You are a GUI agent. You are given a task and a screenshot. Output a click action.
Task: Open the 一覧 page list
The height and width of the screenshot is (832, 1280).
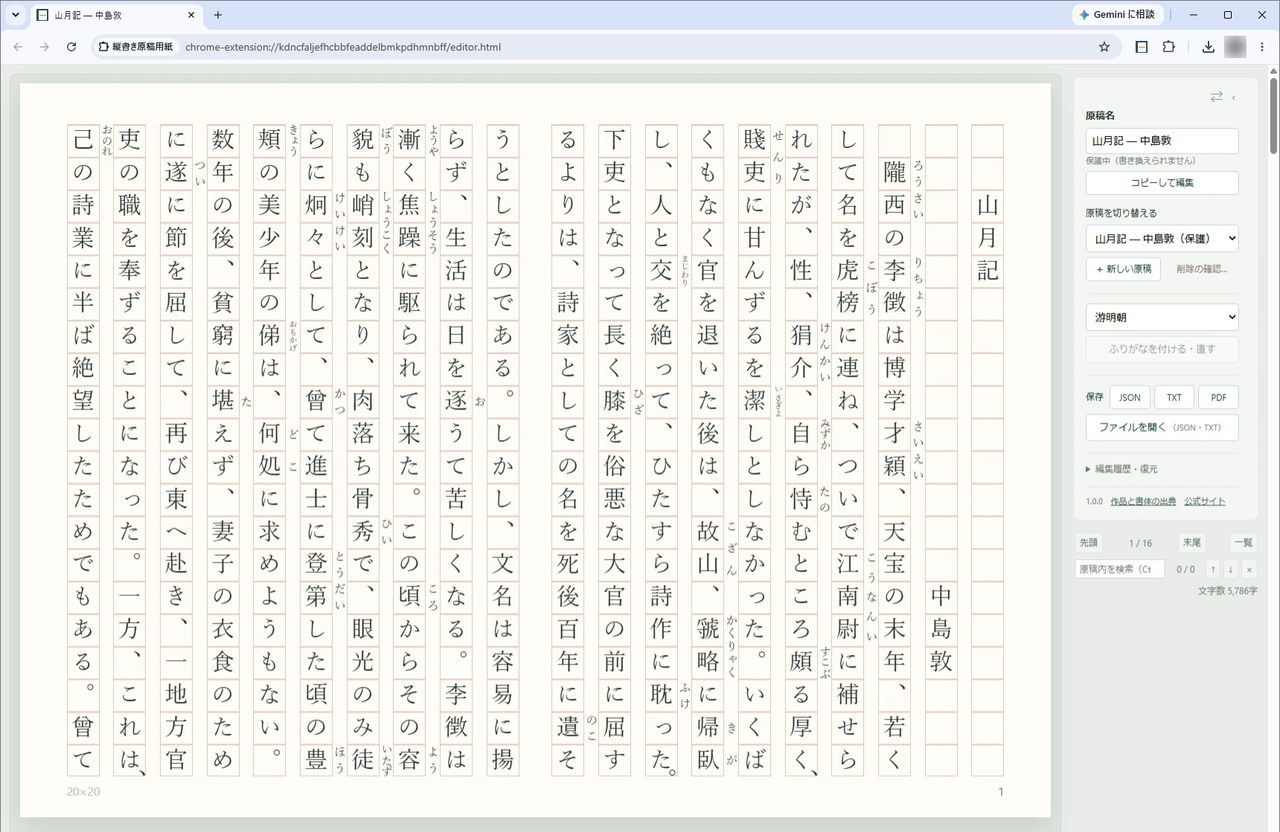(x=1243, y=543)
